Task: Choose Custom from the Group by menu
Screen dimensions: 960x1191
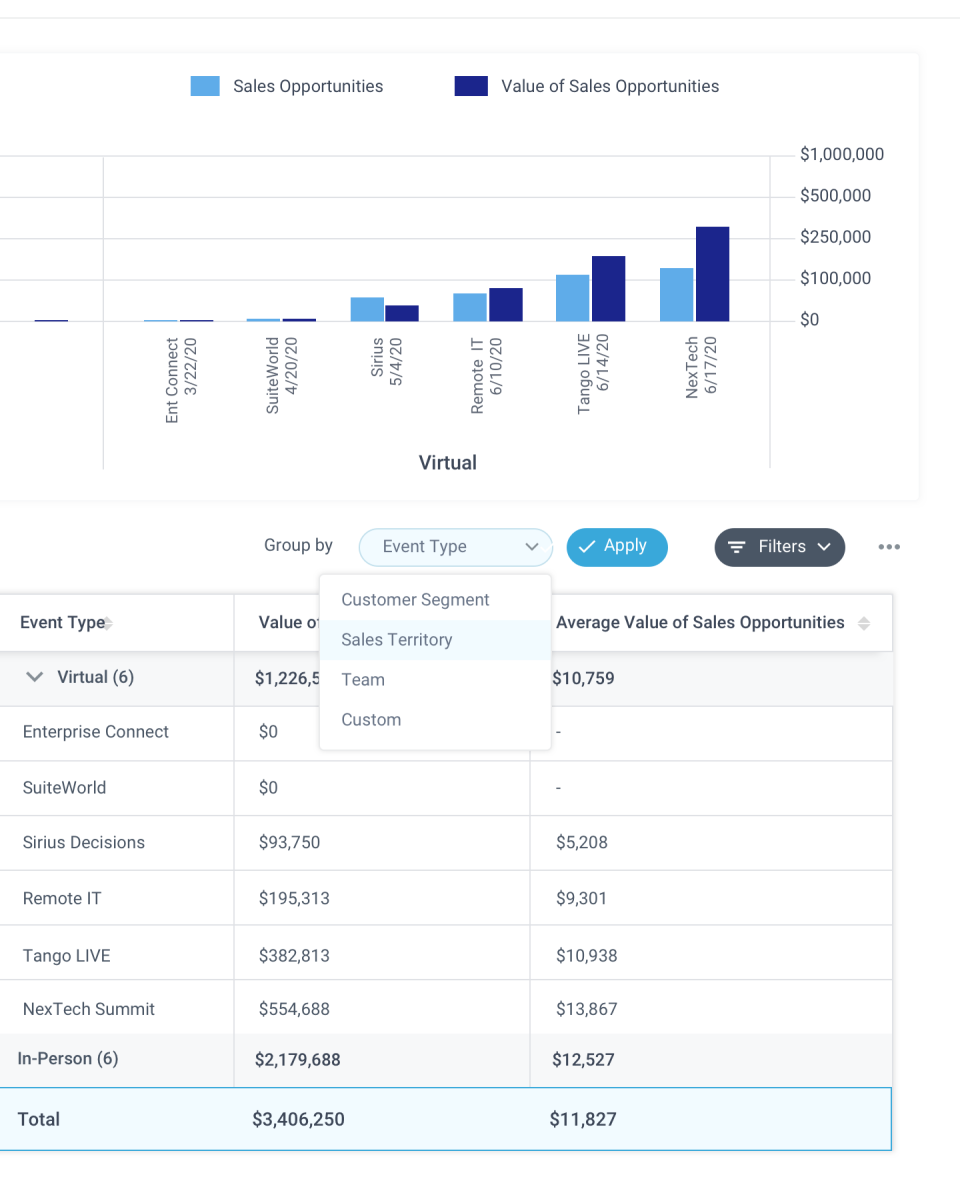Action: point(370,719)
